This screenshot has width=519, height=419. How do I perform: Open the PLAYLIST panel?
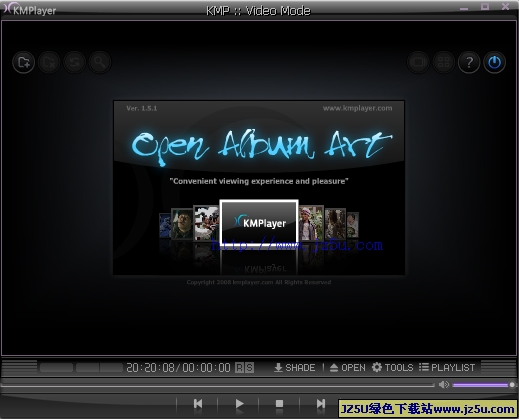pyautogui.click(x=447, y=367)
